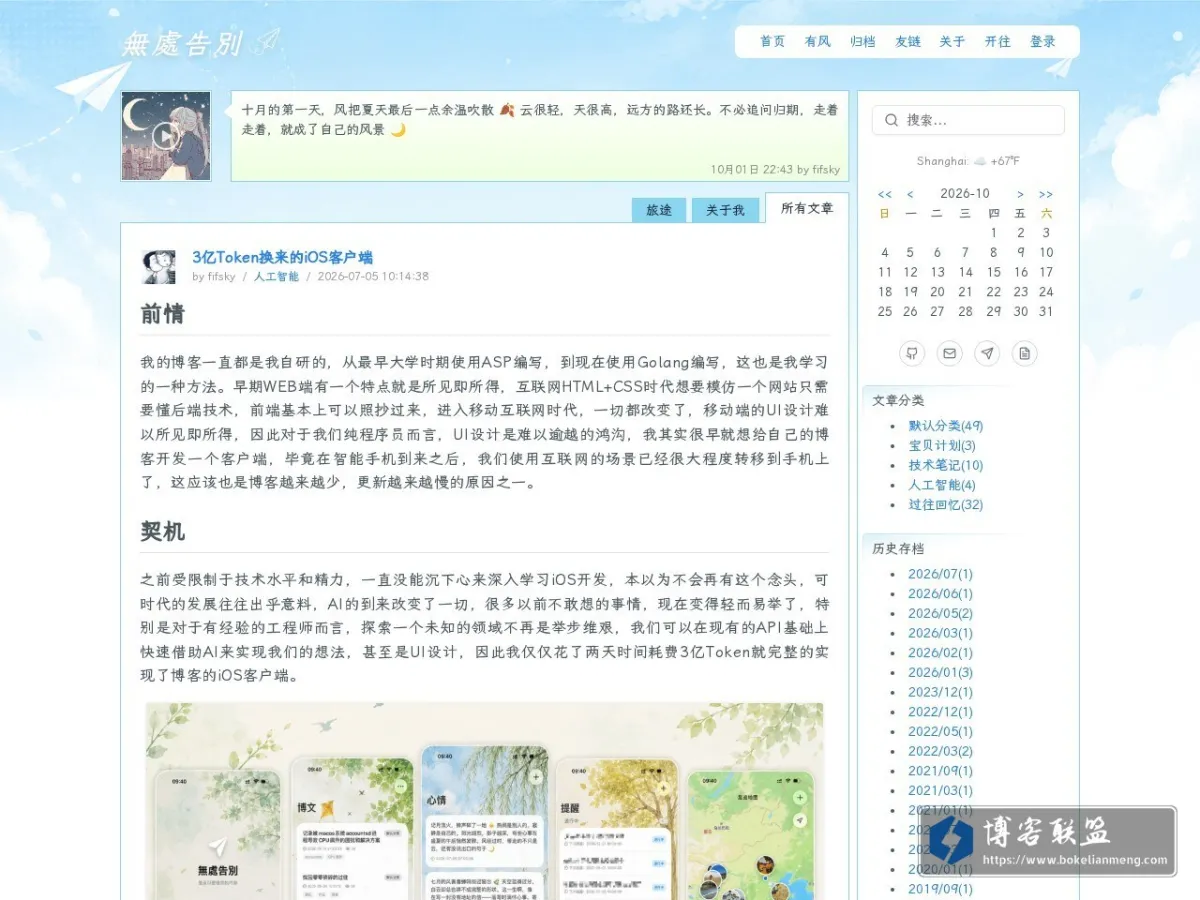This screenshot has height=900, width=1200.
Task: Click the 文章分类 sidebar heading
Action: (x=898, y=400)
